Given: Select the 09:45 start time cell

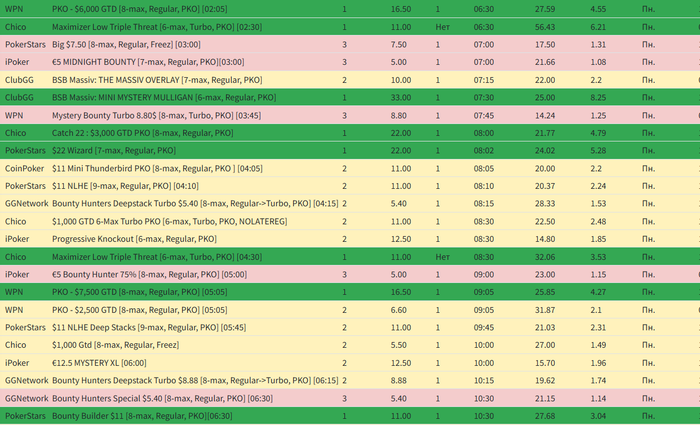Looking at the screenshot, I should 484,327.
